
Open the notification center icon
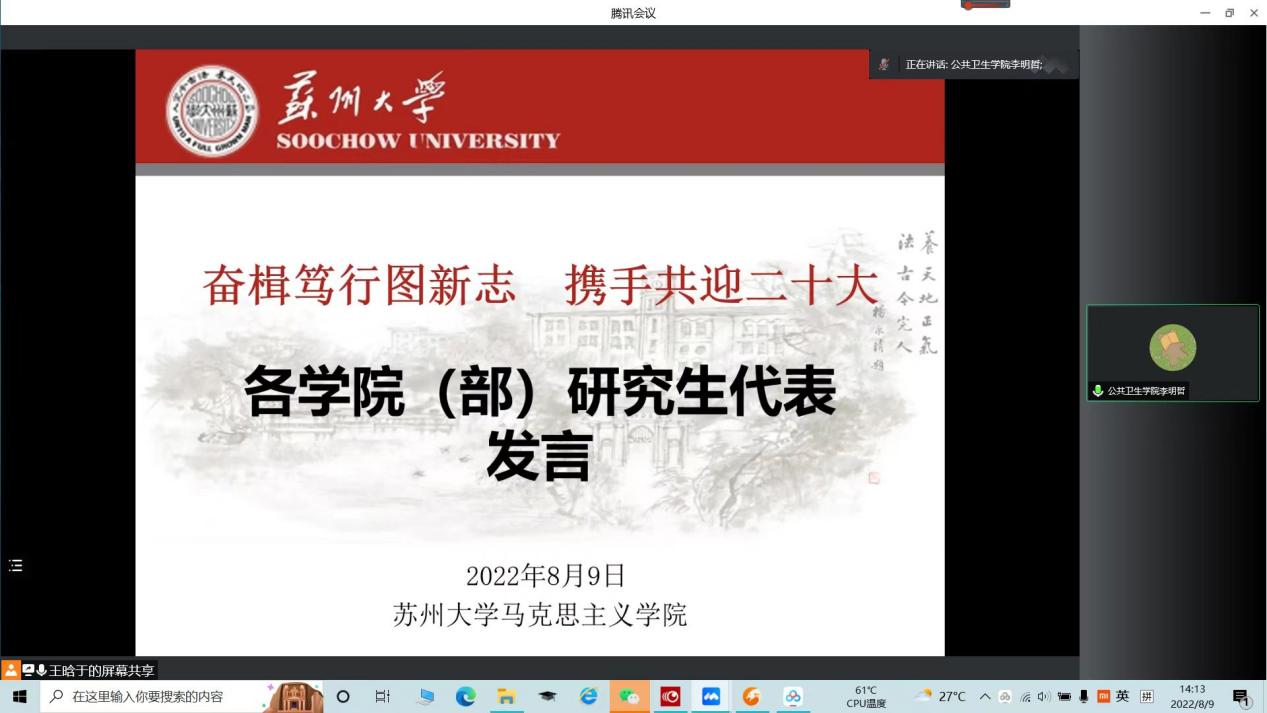tap(1242, 698)
